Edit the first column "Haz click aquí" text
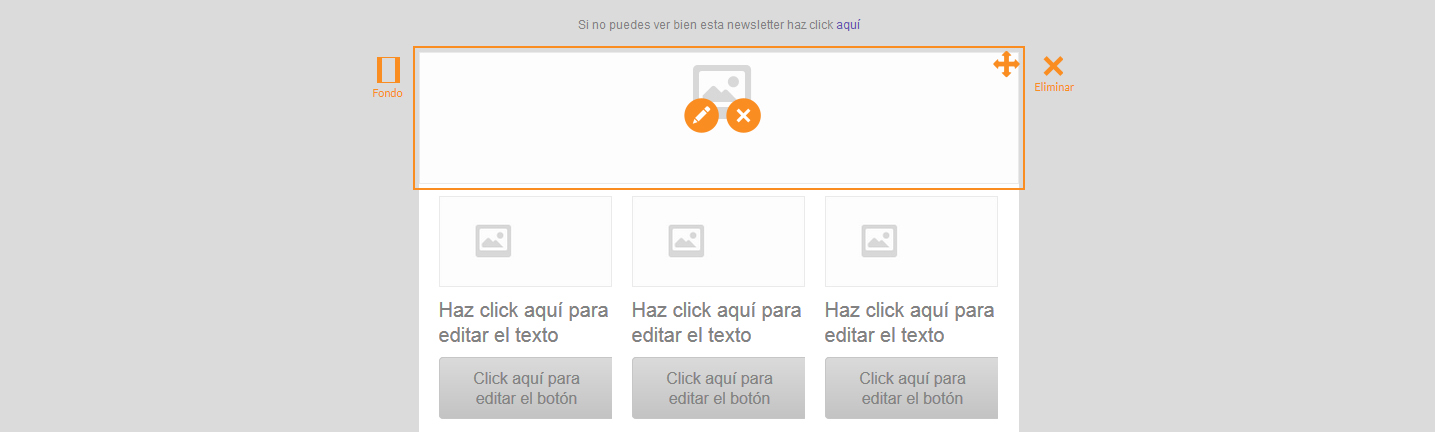The width and height of the screenshot is (1435, 432). click(523, 322)
